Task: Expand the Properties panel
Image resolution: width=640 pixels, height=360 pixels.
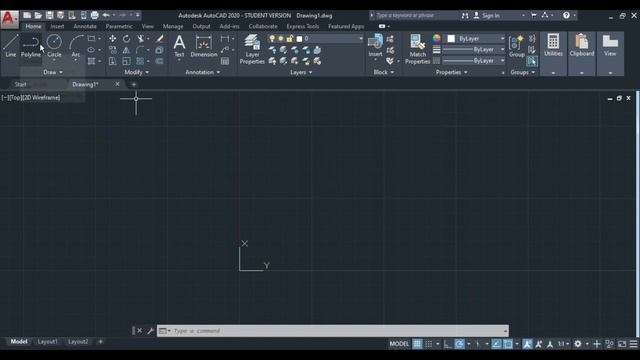Action: point(452,72)
